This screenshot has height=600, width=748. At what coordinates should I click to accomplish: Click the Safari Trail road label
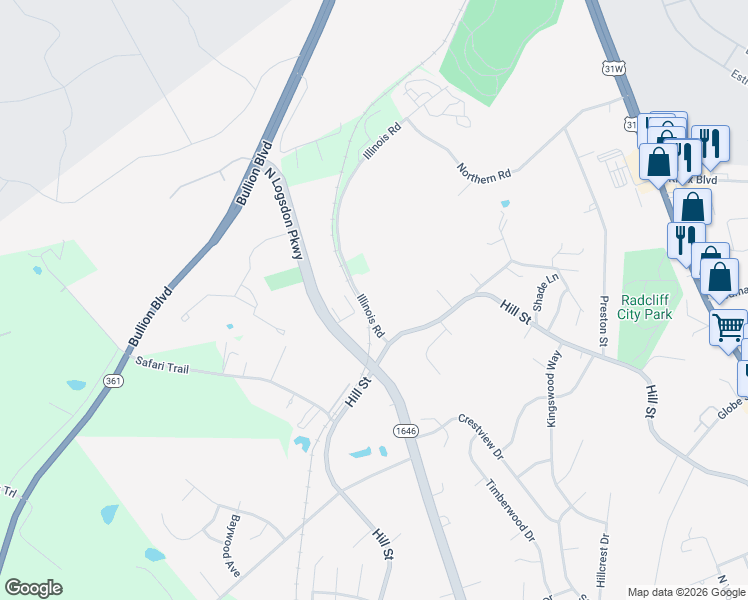click(x=162, y=365)
